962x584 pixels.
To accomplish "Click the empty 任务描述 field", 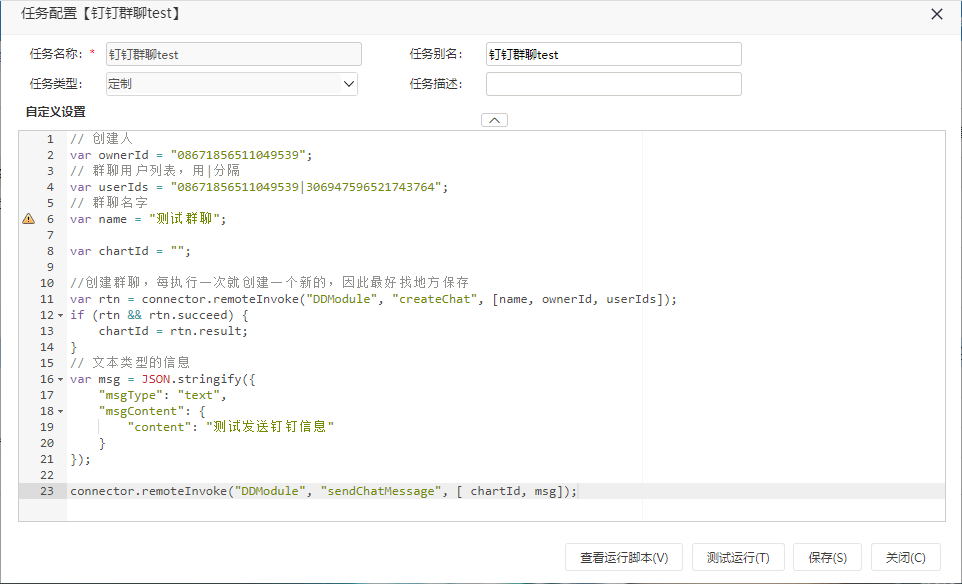I will 614,84.
